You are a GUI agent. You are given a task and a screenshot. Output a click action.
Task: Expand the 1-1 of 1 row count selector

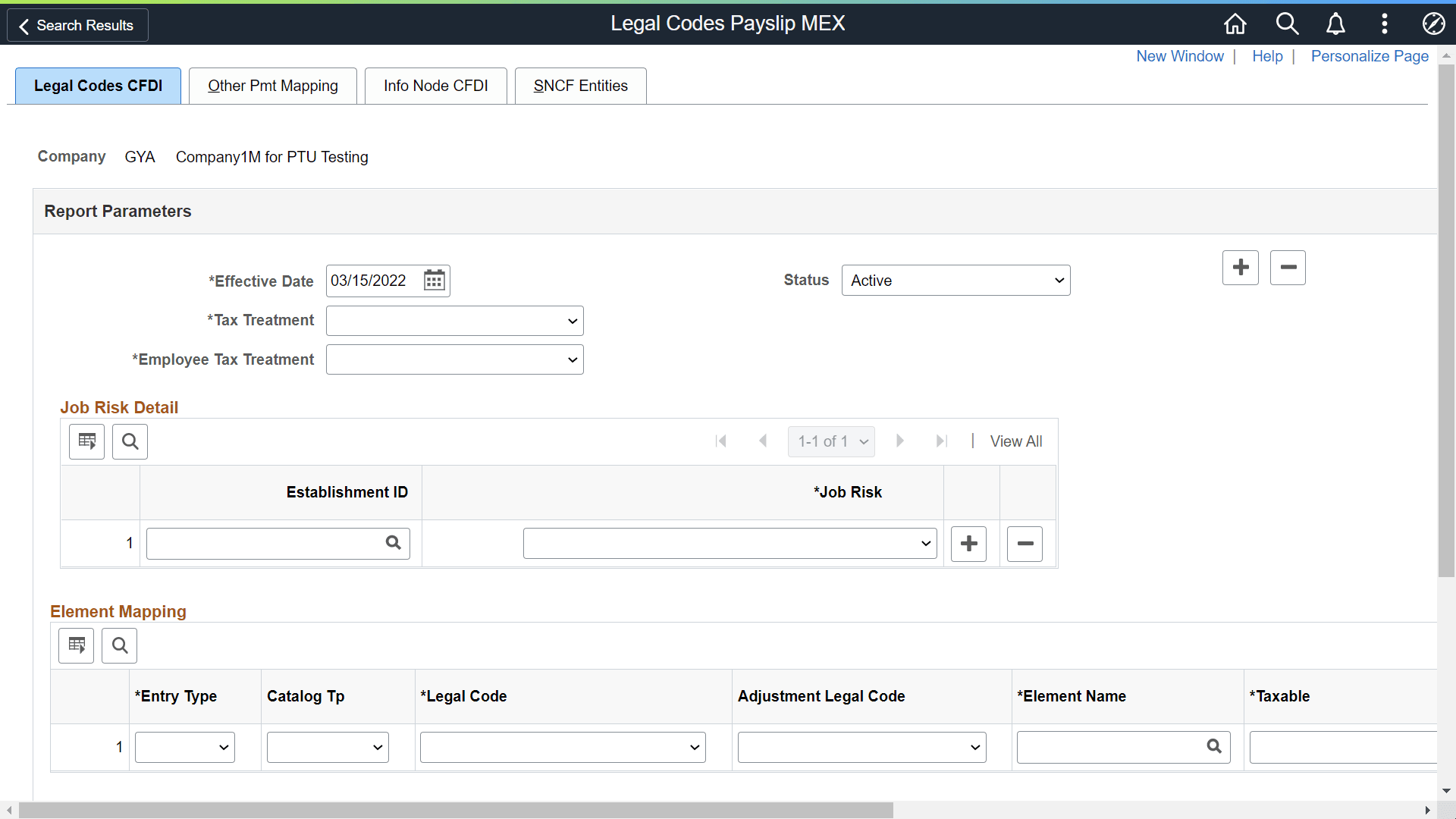[x=831, y=441]
